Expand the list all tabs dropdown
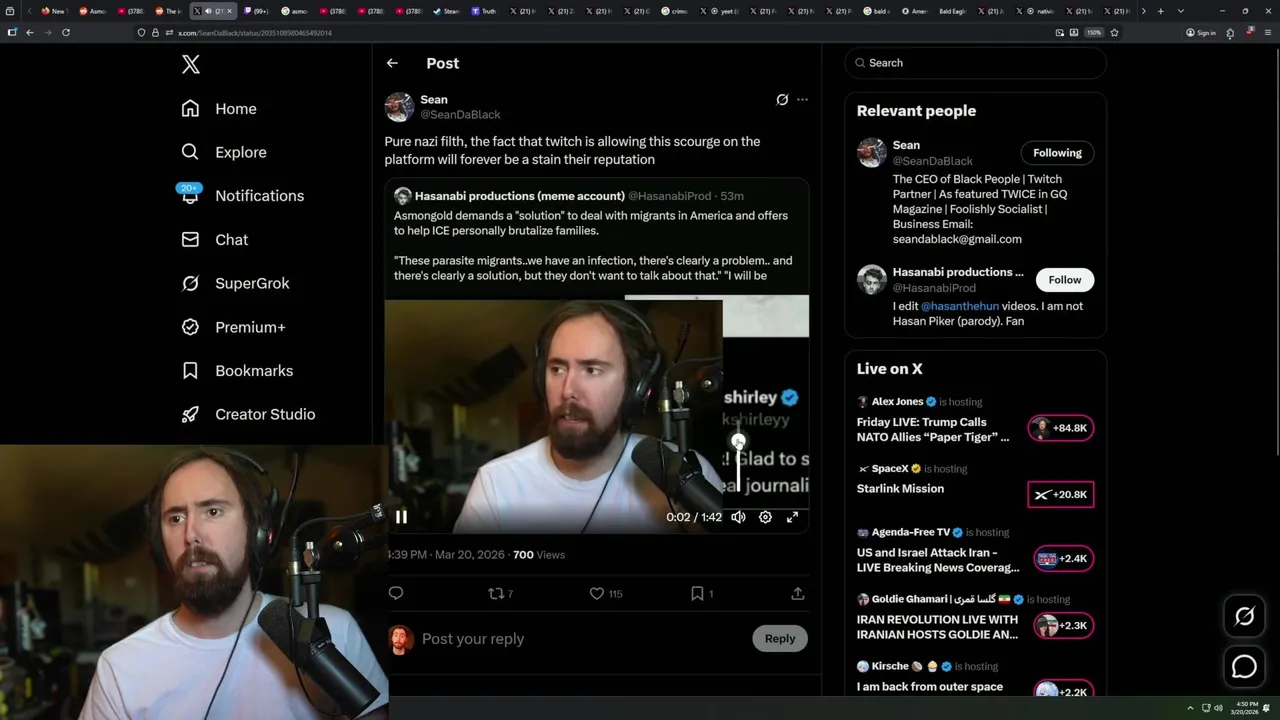The width and height of the screenshot is (1280, 720). pyautogui.click(x=1180, y=11)
